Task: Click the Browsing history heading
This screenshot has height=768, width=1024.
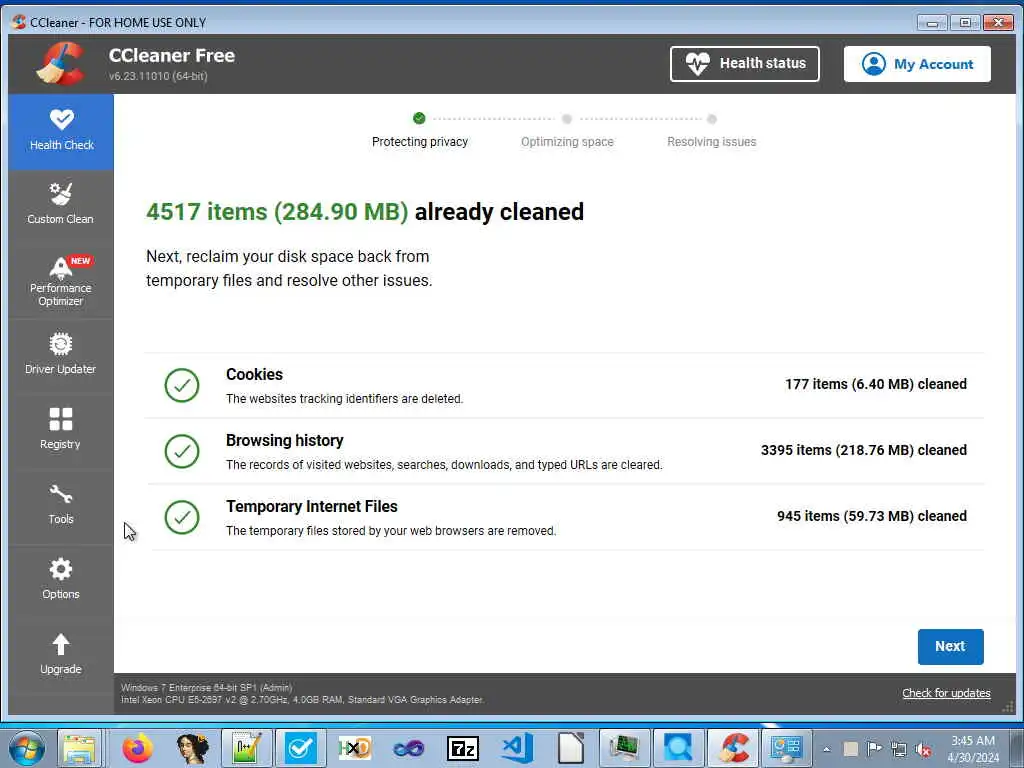Action: (x=285, y=440)
